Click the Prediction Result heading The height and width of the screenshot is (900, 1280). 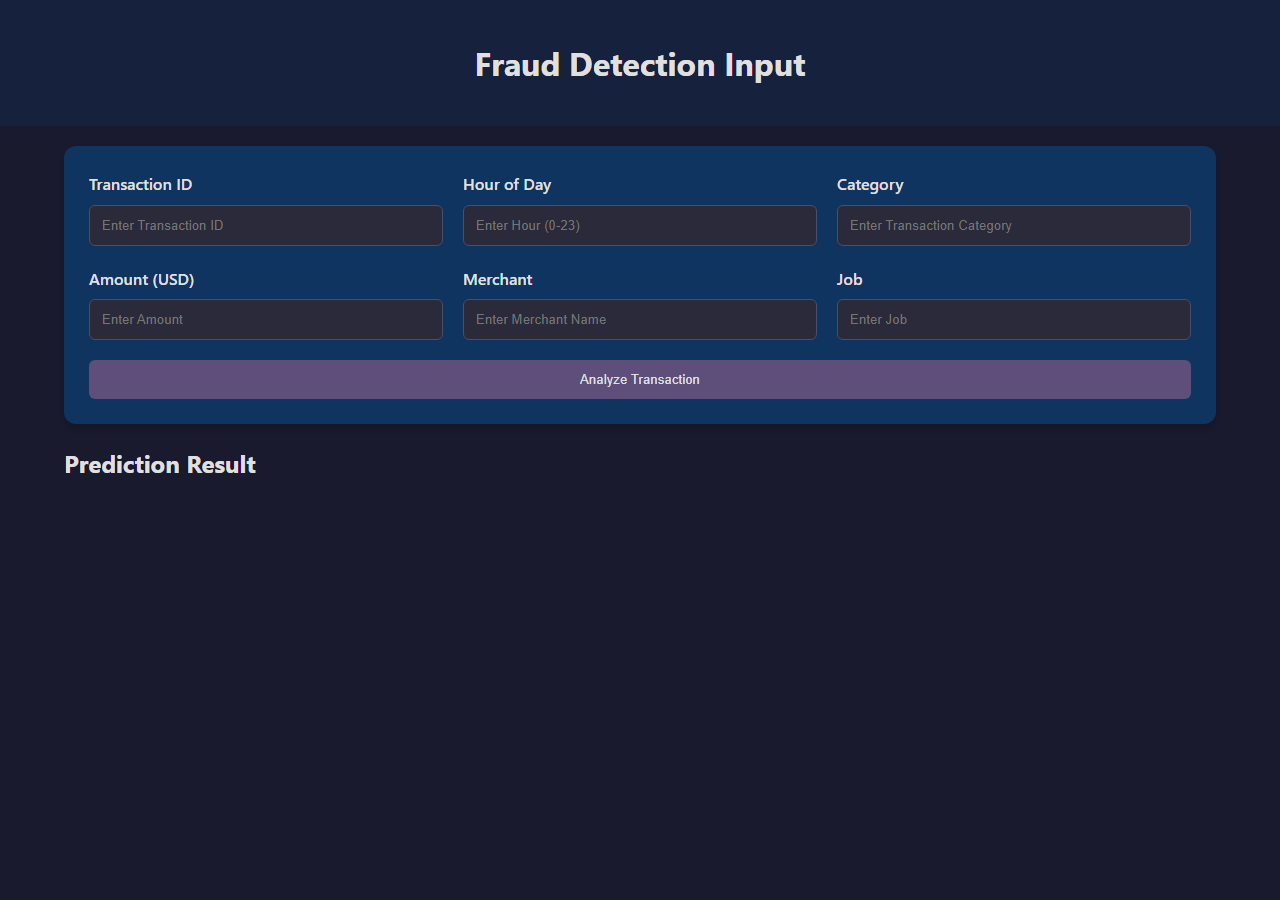[x=160, y=465]
